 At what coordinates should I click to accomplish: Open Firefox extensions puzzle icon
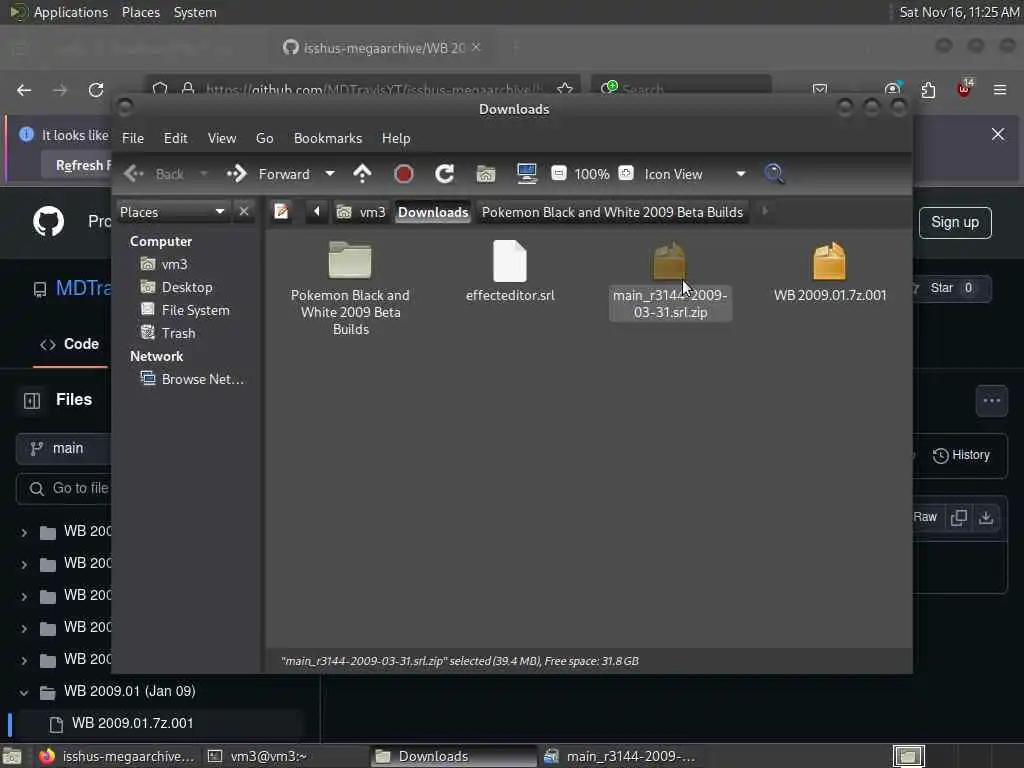928,89
